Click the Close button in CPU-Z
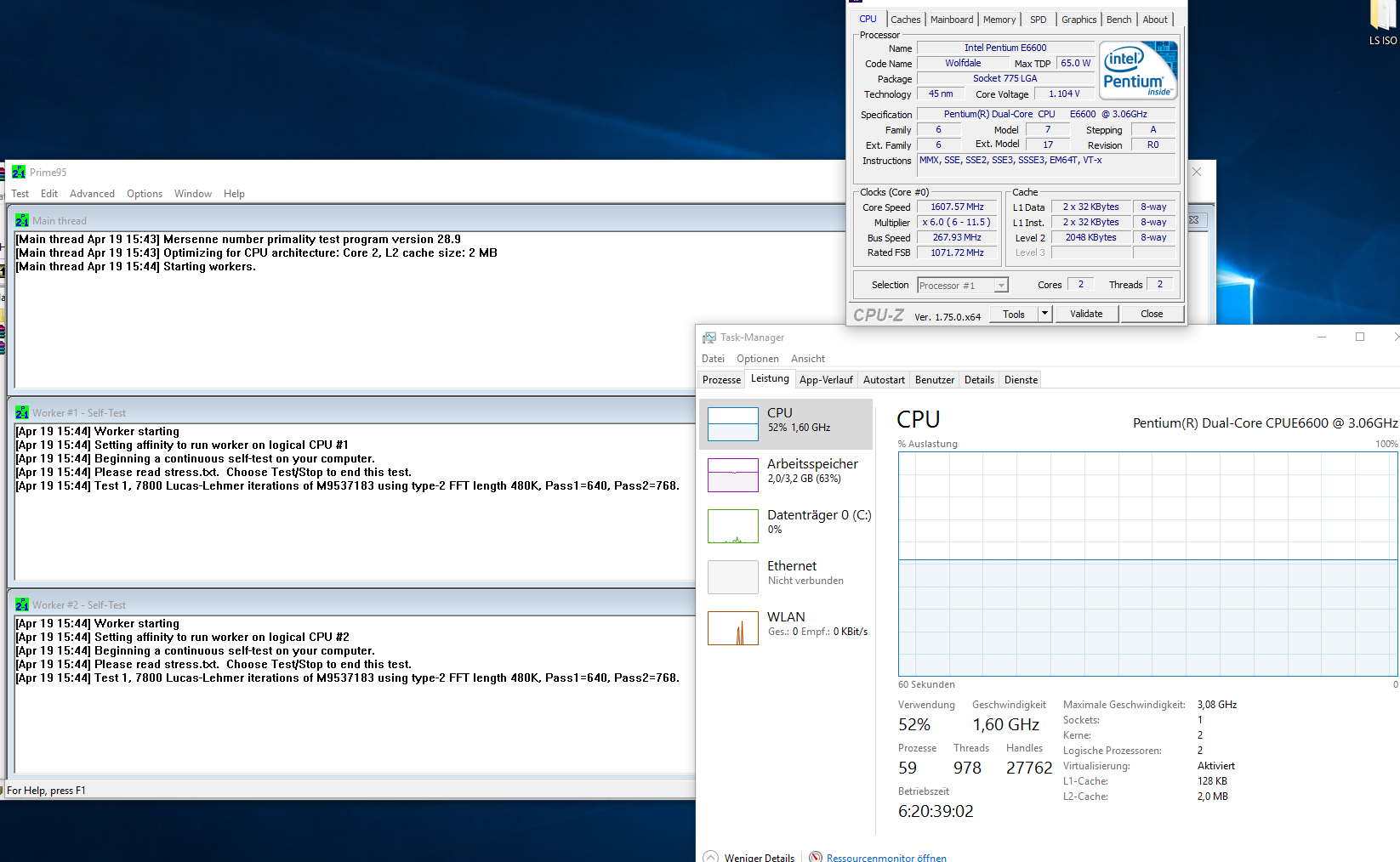Viewport: 1400px width, 862px height. click(1152, 314)
